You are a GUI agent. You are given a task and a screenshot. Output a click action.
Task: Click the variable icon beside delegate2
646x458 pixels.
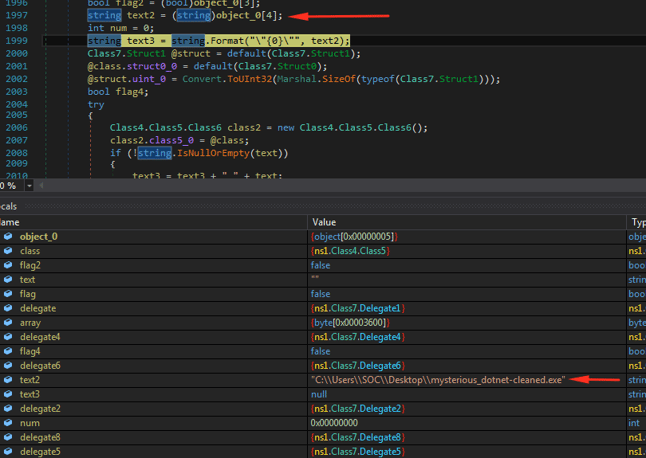coord(8,409)
